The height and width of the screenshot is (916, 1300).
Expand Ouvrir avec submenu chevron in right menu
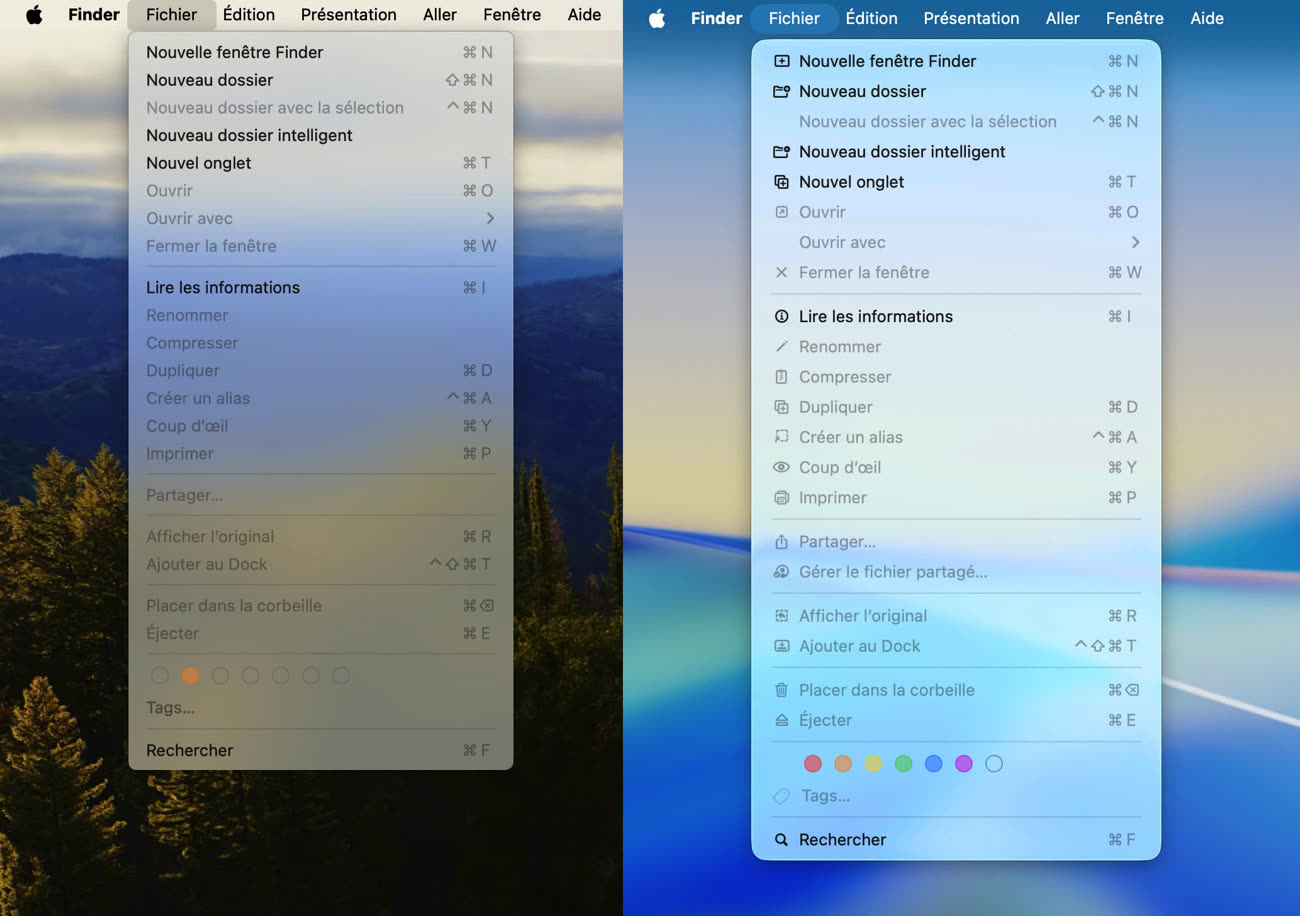click(x=1135, y=242)
